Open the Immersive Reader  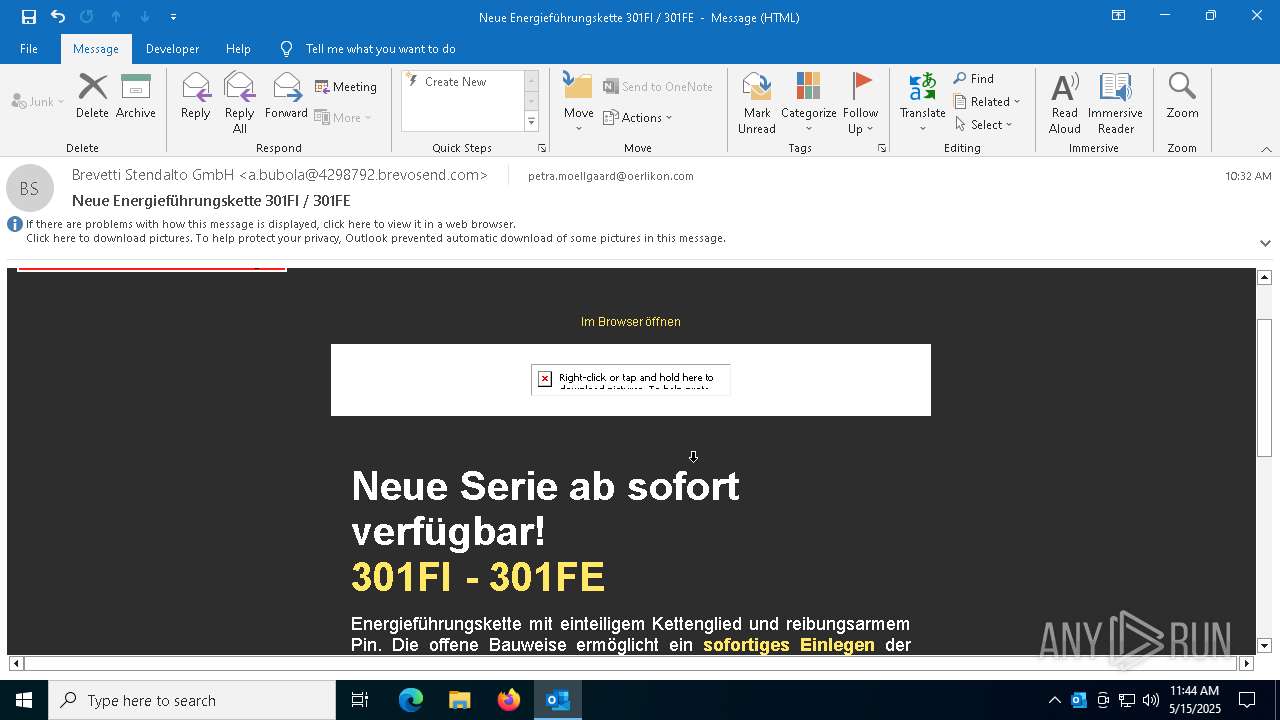click(1115, 102)
